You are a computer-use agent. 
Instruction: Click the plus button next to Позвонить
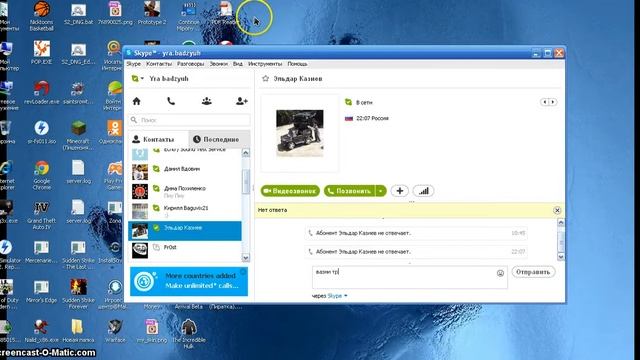click(400, 191)
